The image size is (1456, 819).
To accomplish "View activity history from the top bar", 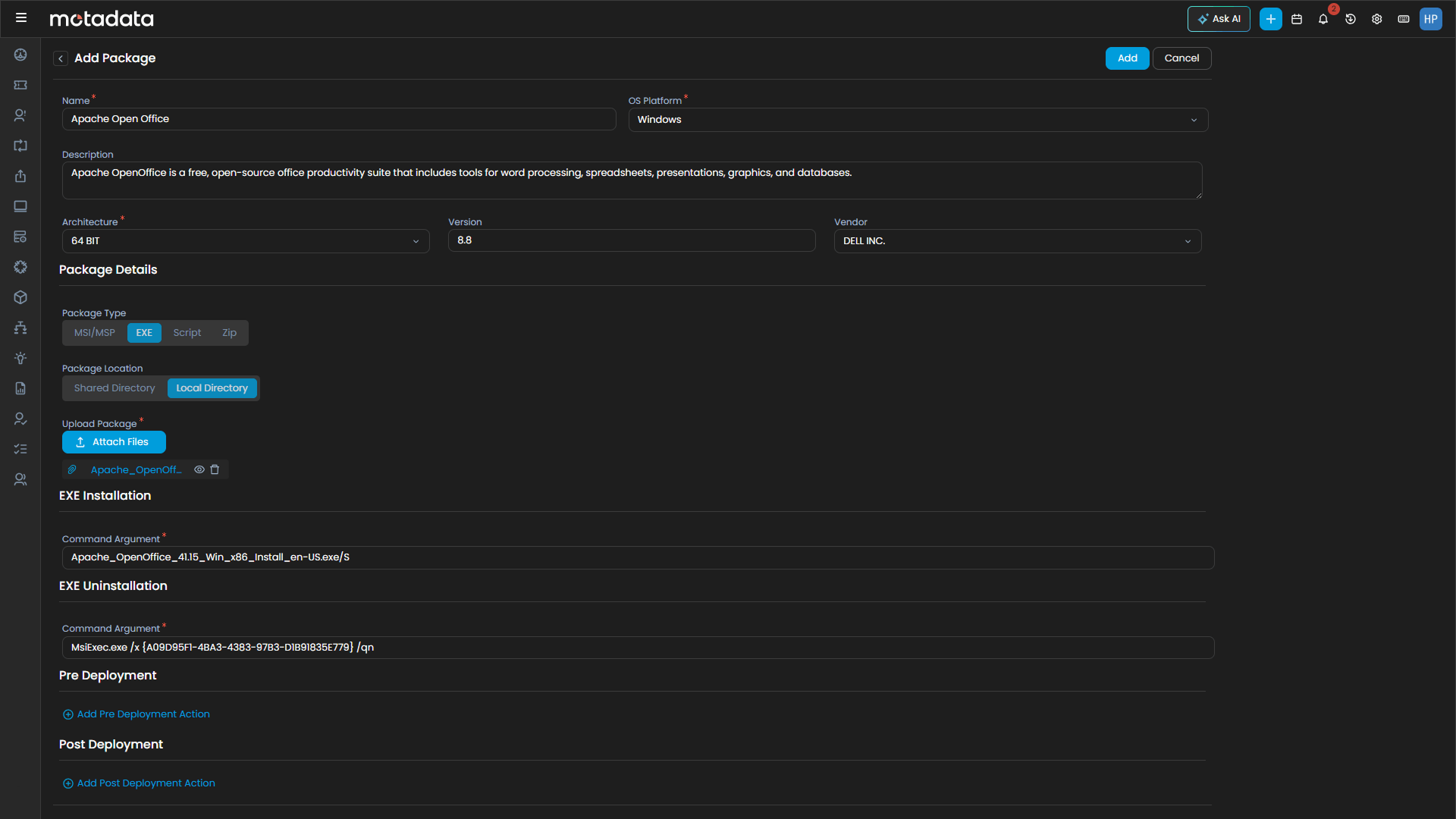I will pyautogui.click(x=1351, y=19).
